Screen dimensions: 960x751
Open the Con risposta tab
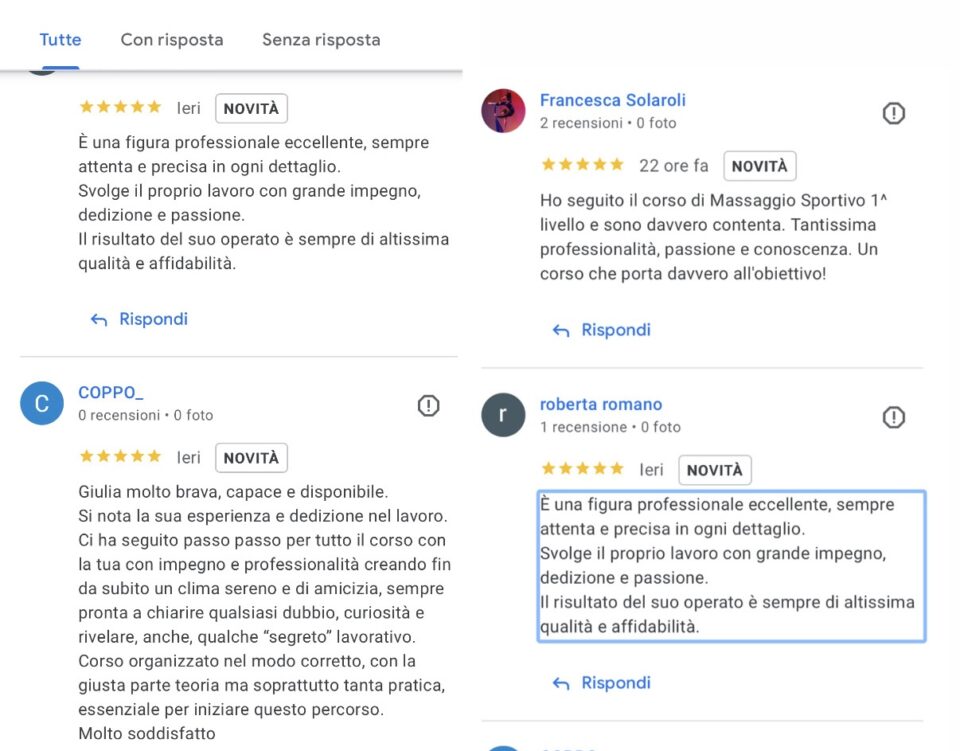click(172, 40)
